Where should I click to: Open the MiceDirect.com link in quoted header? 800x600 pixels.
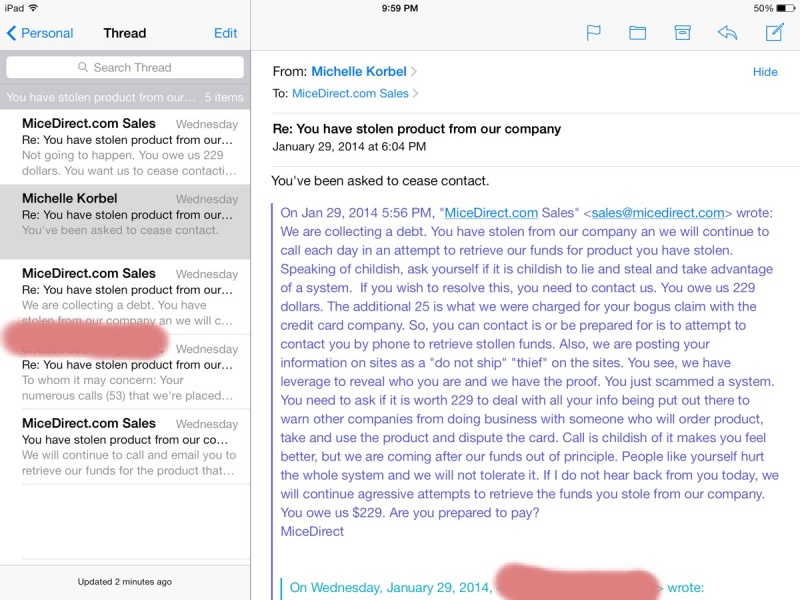pyautogui.click(x=491, y=213)
